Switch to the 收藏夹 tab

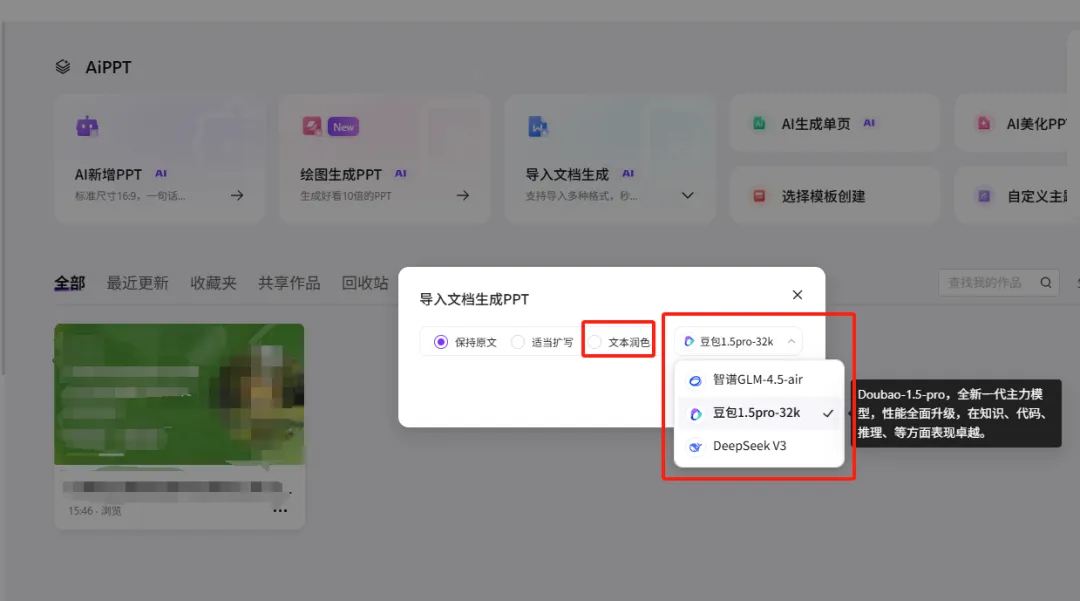pos(214,283)
